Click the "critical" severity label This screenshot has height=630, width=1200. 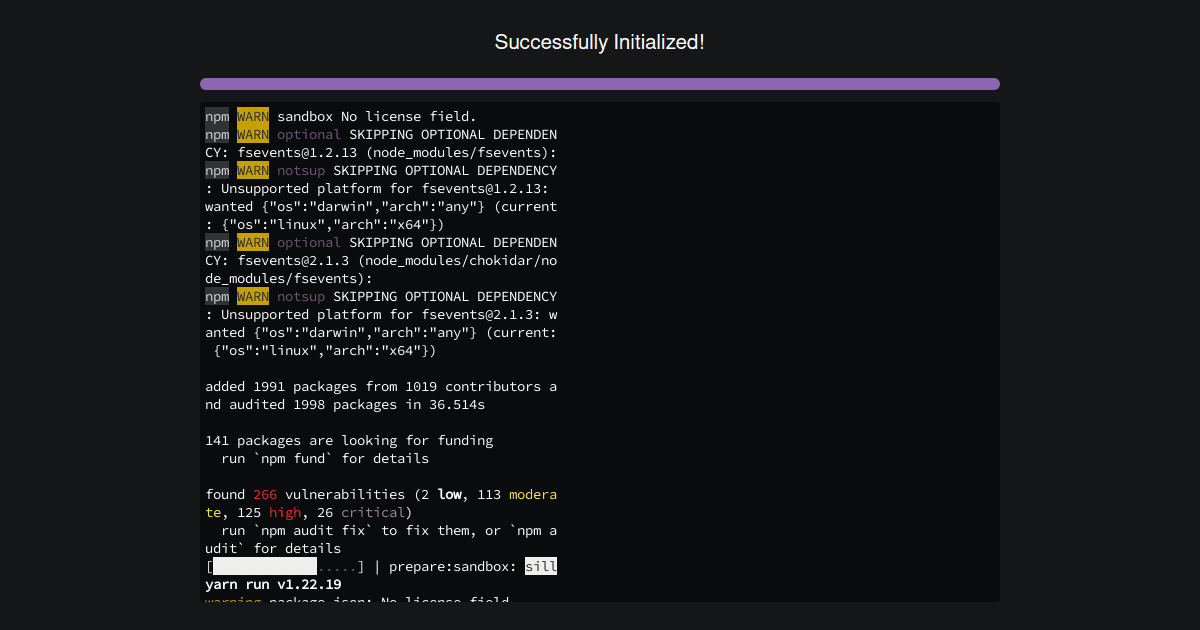373,512
